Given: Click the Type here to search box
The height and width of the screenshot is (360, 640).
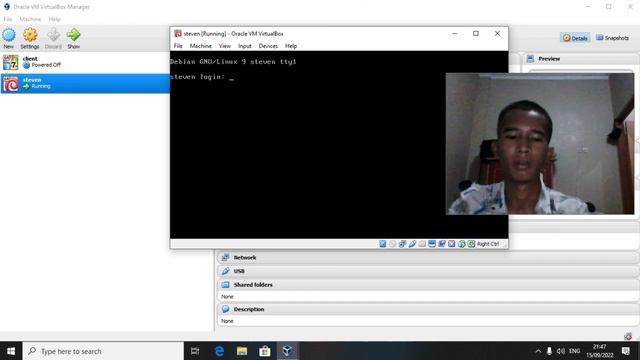Looking at the screenshot, I should [103, 351].
